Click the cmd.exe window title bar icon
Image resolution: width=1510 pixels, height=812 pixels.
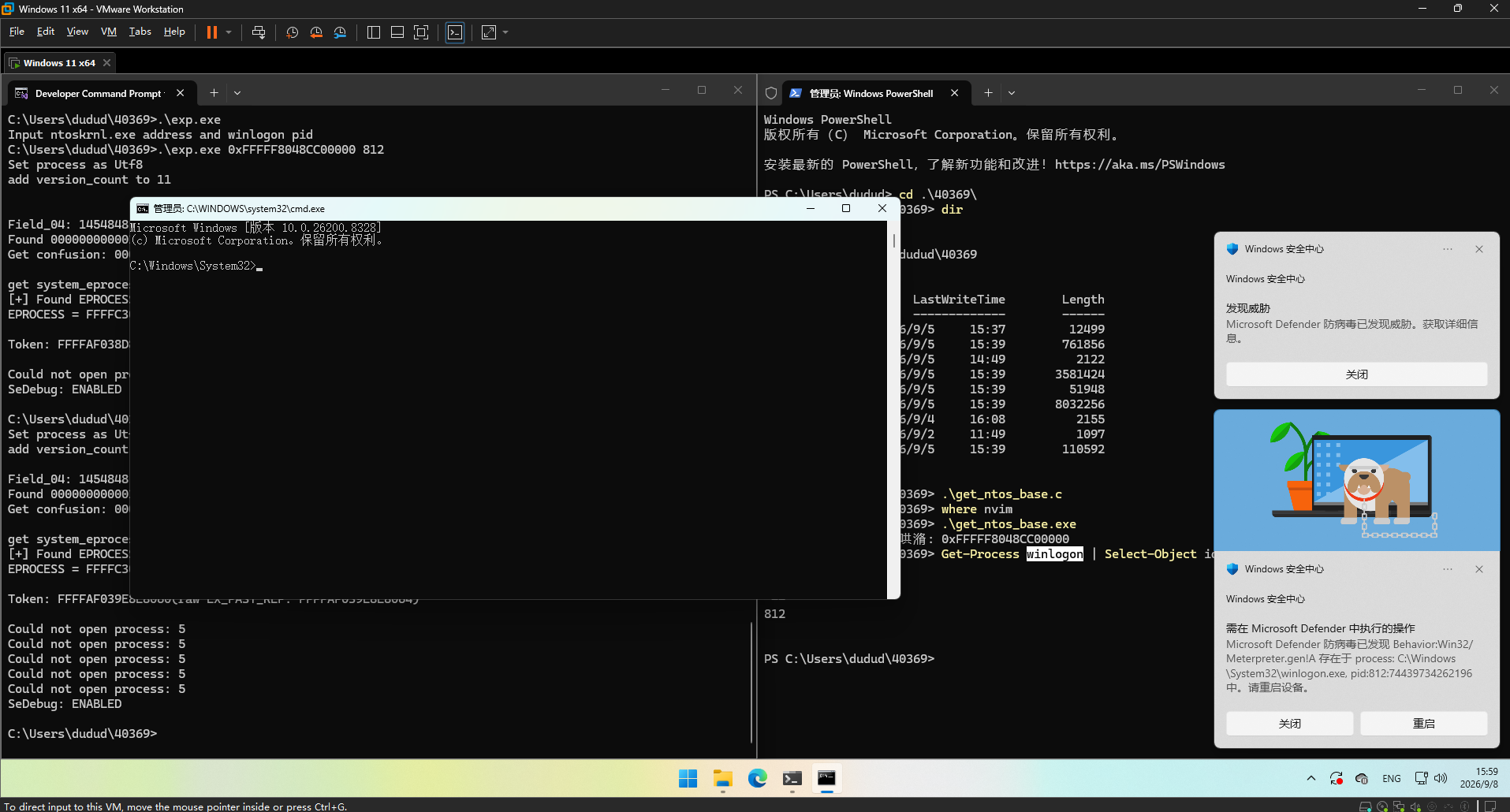(143, 209)
